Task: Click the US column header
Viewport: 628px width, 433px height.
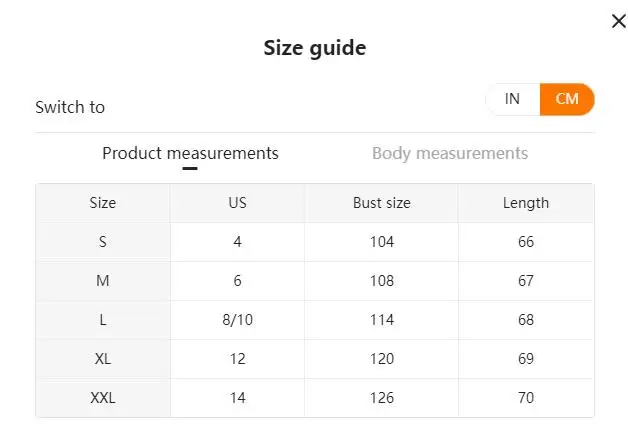Action: [238, 203]
